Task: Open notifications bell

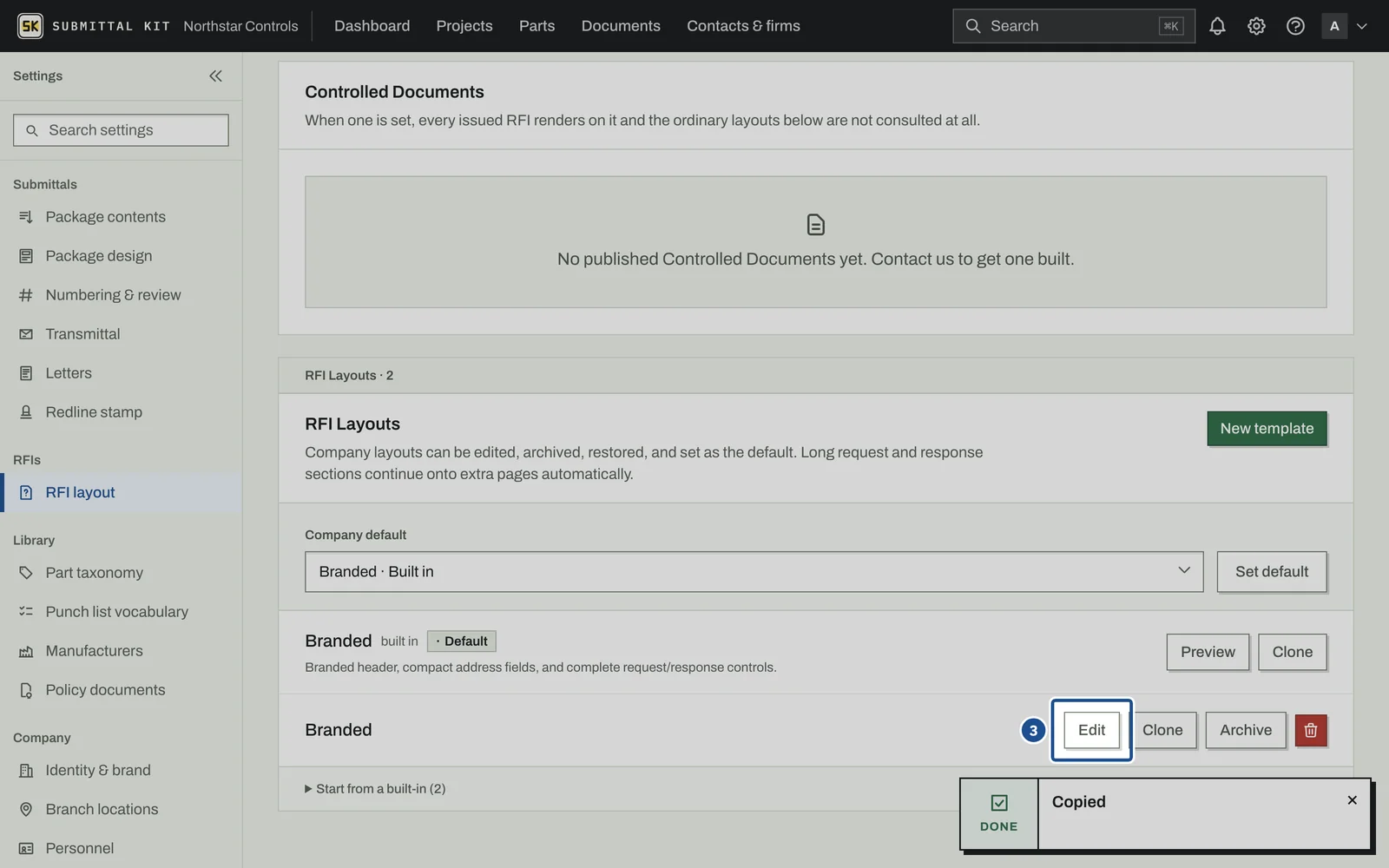Action: point(1217,26)
